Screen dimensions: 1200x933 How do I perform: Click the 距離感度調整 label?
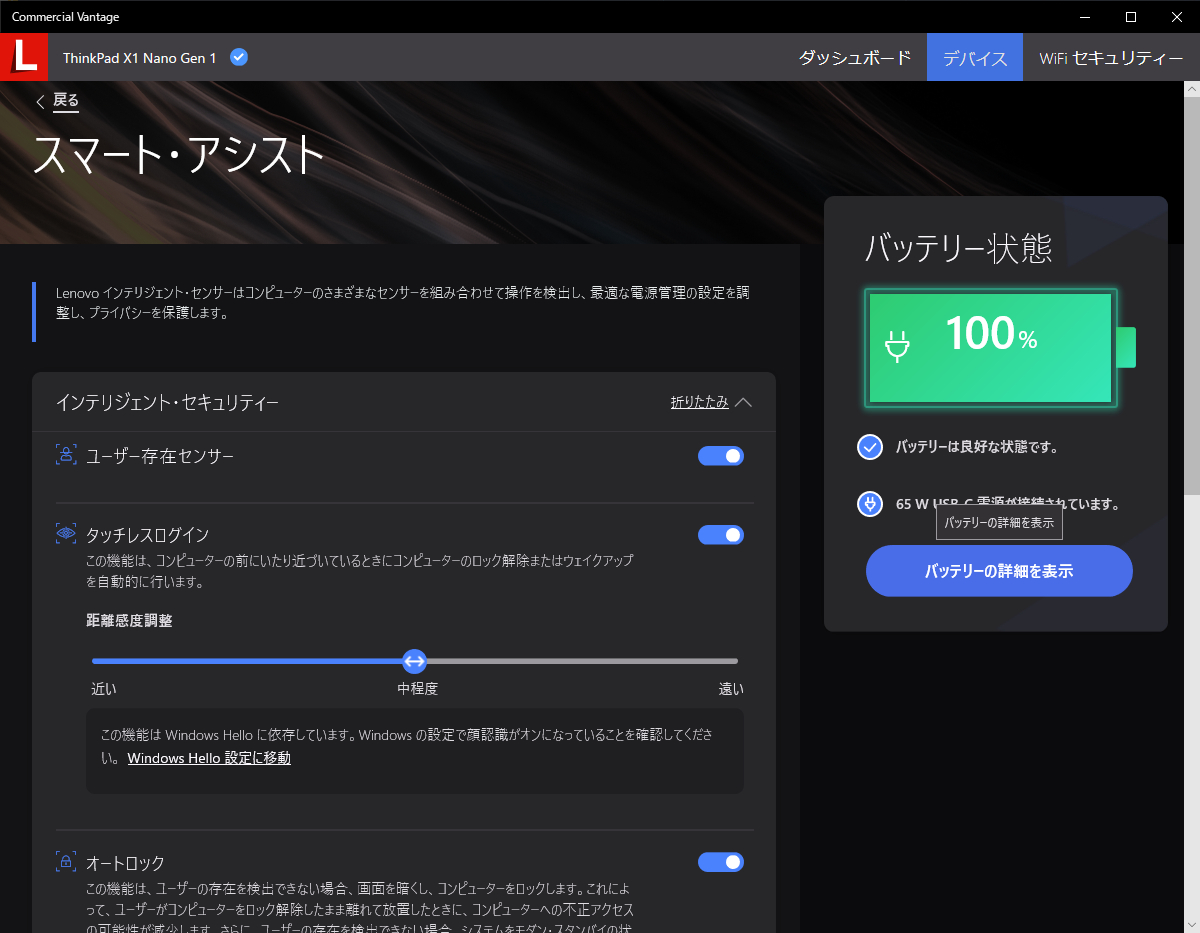click(129, 621)
